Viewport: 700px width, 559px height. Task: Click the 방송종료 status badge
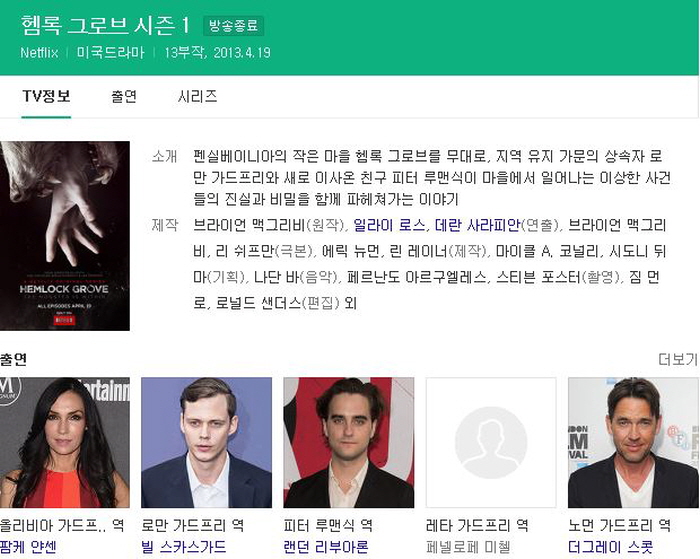point(233,25)
